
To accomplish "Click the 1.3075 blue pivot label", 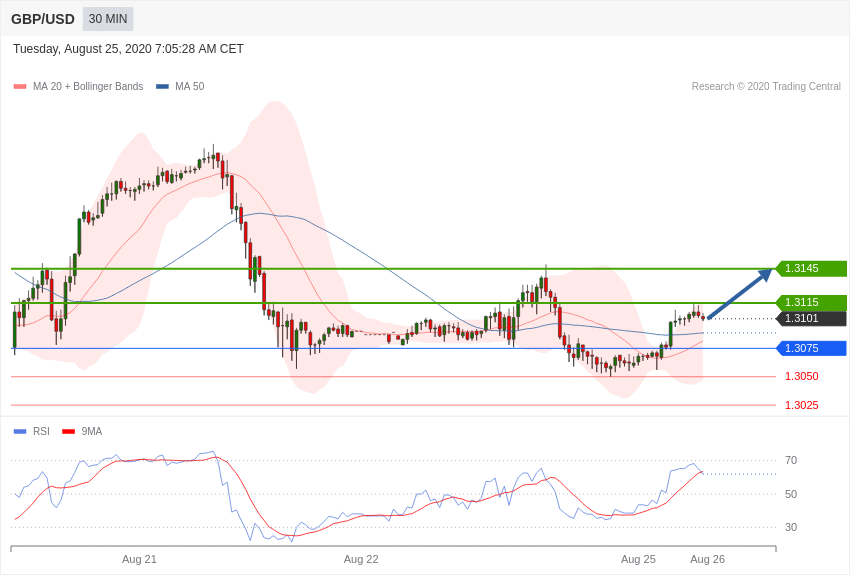I will (810, 348).
